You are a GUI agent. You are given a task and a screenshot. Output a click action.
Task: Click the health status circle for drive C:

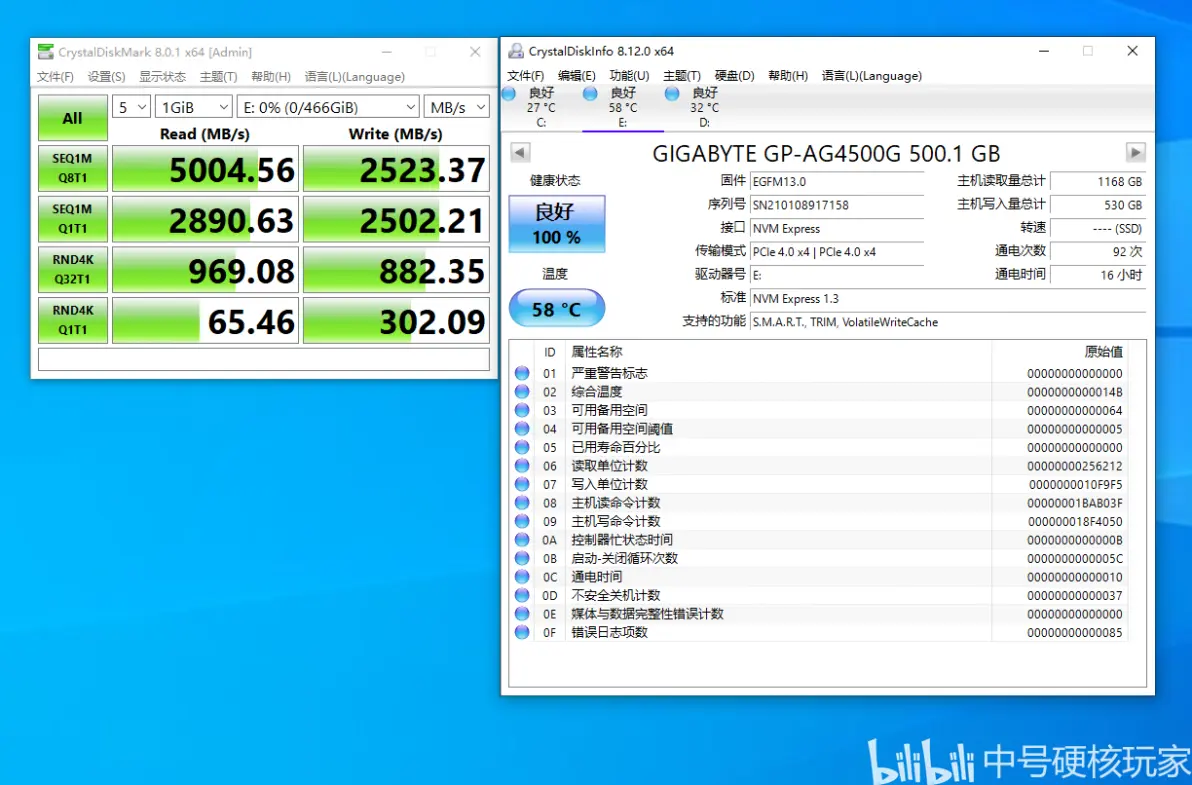pyautogui.click(x=509, y=93)
